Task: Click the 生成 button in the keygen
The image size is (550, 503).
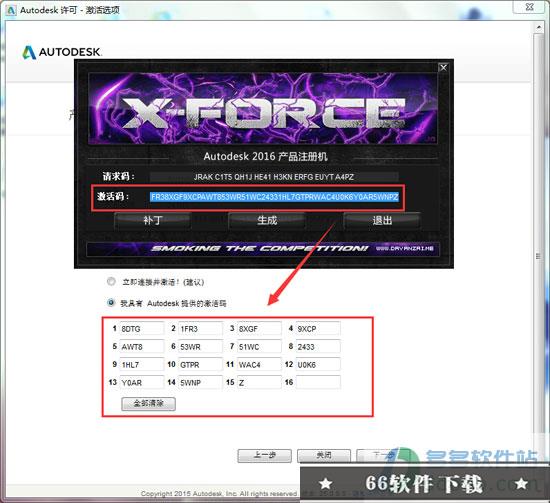Action: click(267, 221)
